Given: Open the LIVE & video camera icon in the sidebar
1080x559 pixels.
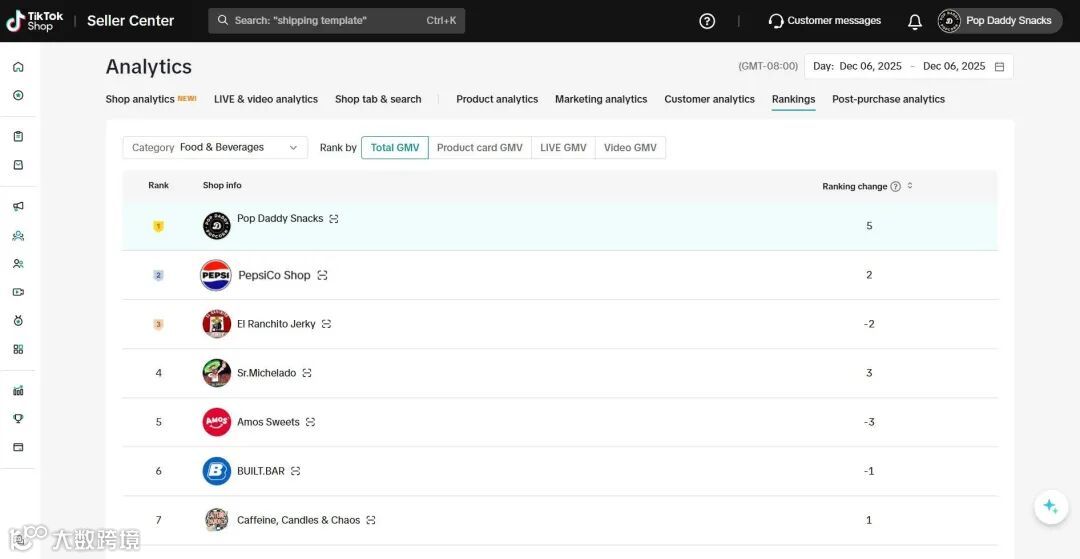Looking at the screenshot, I should click(x=19, y=292).
